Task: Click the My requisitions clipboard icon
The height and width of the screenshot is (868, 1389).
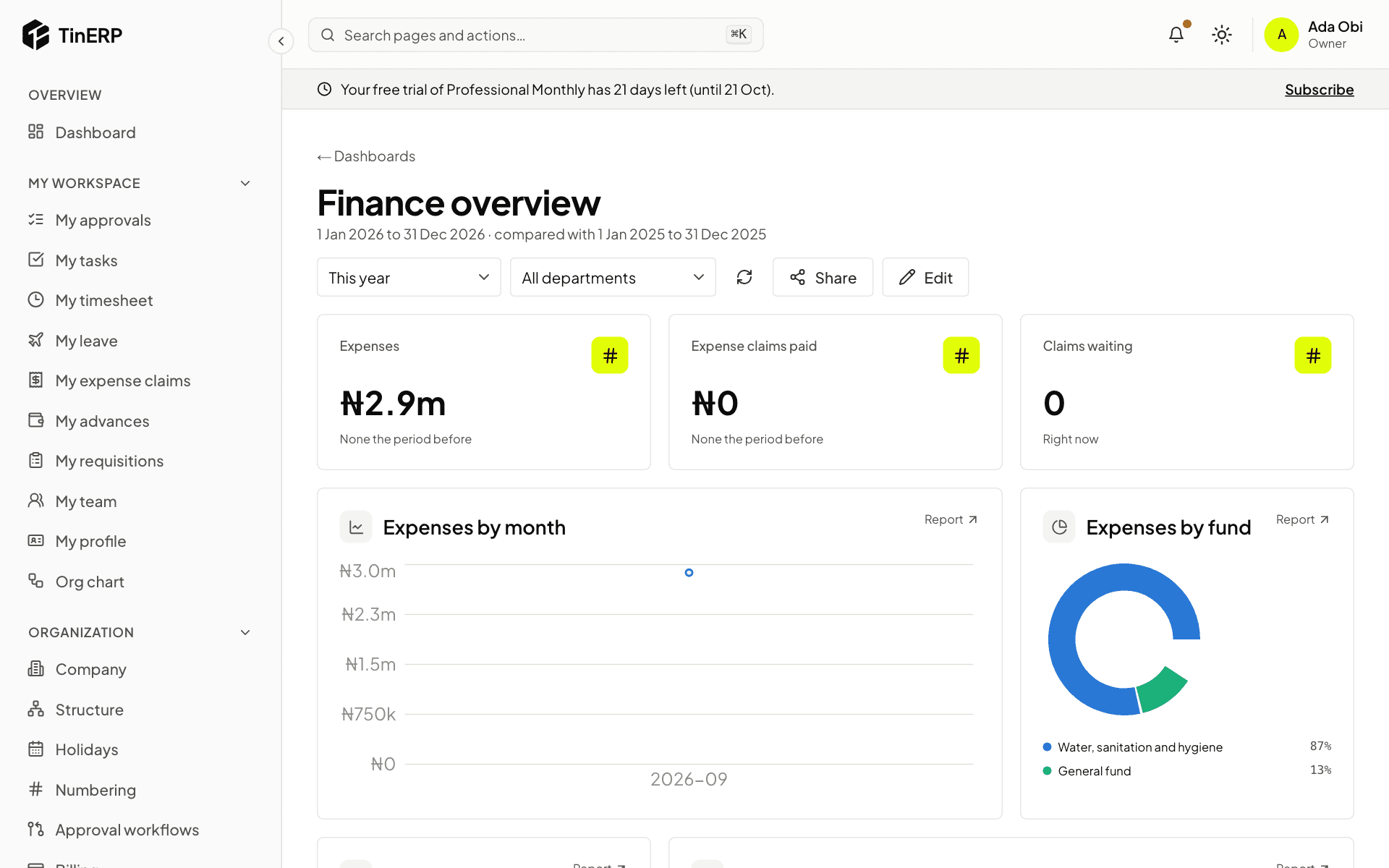Action: [35, 460]
